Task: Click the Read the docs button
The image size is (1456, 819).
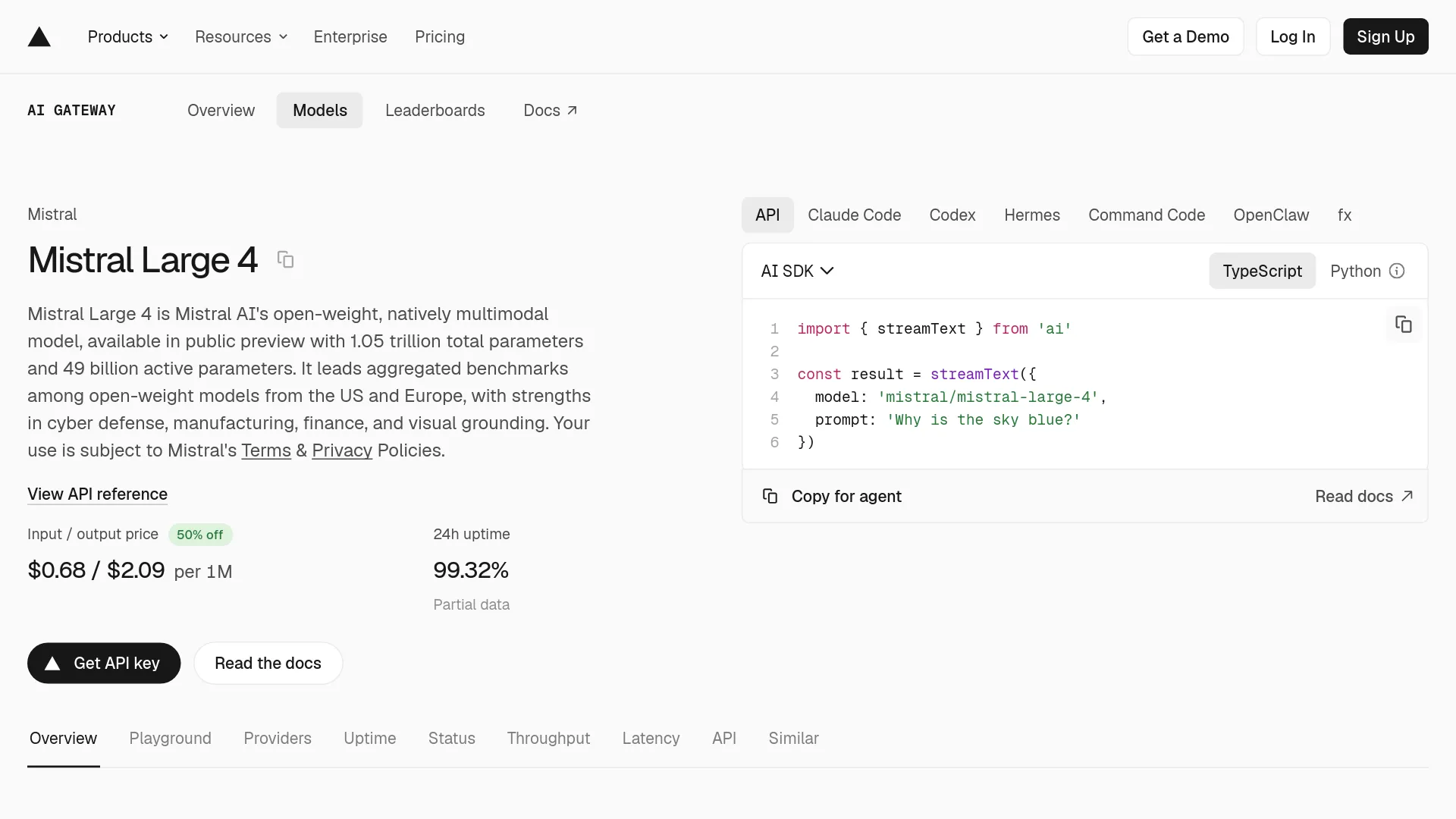Action: (x=268, y=664)
